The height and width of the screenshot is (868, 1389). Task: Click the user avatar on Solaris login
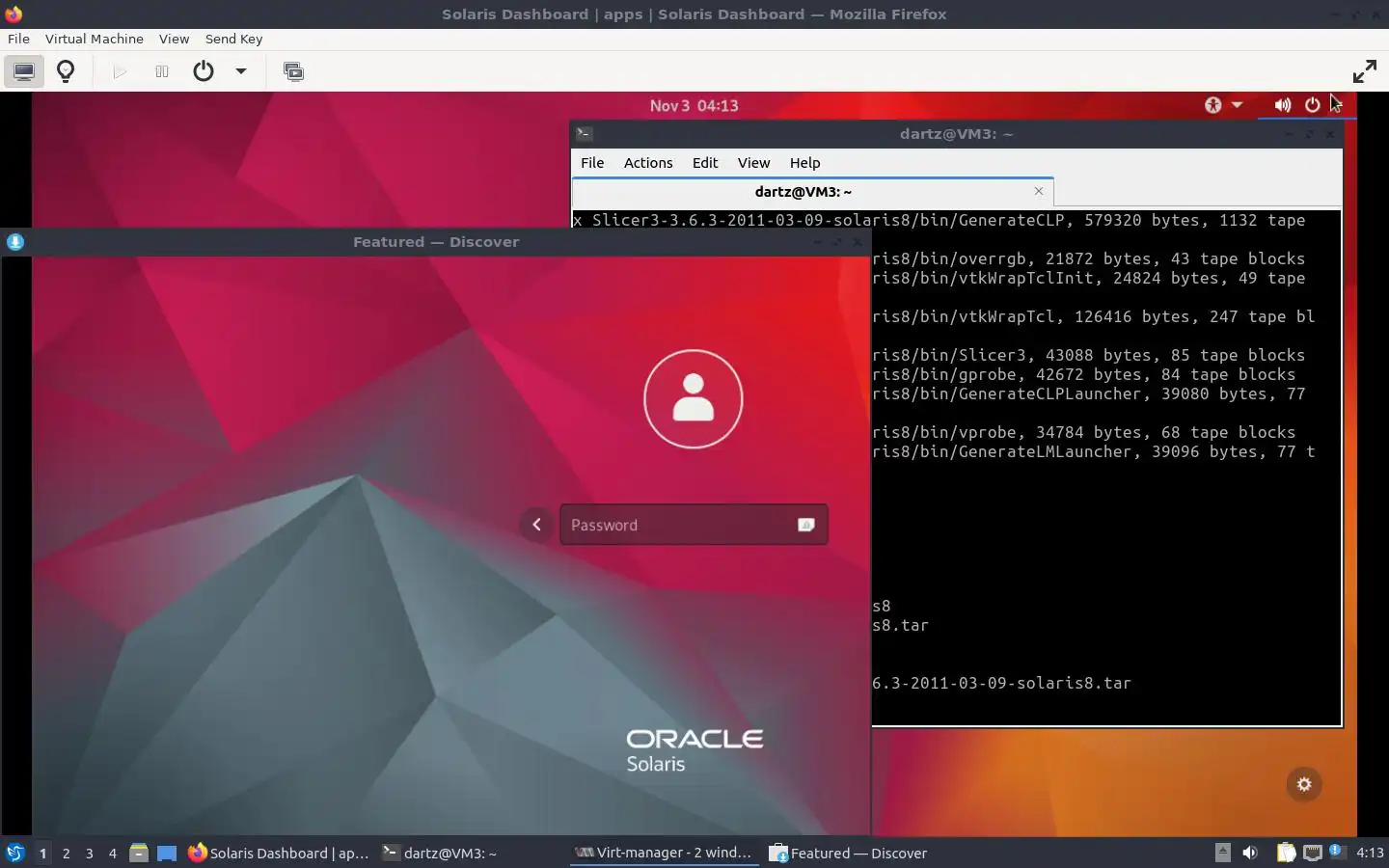coord(693,398)
